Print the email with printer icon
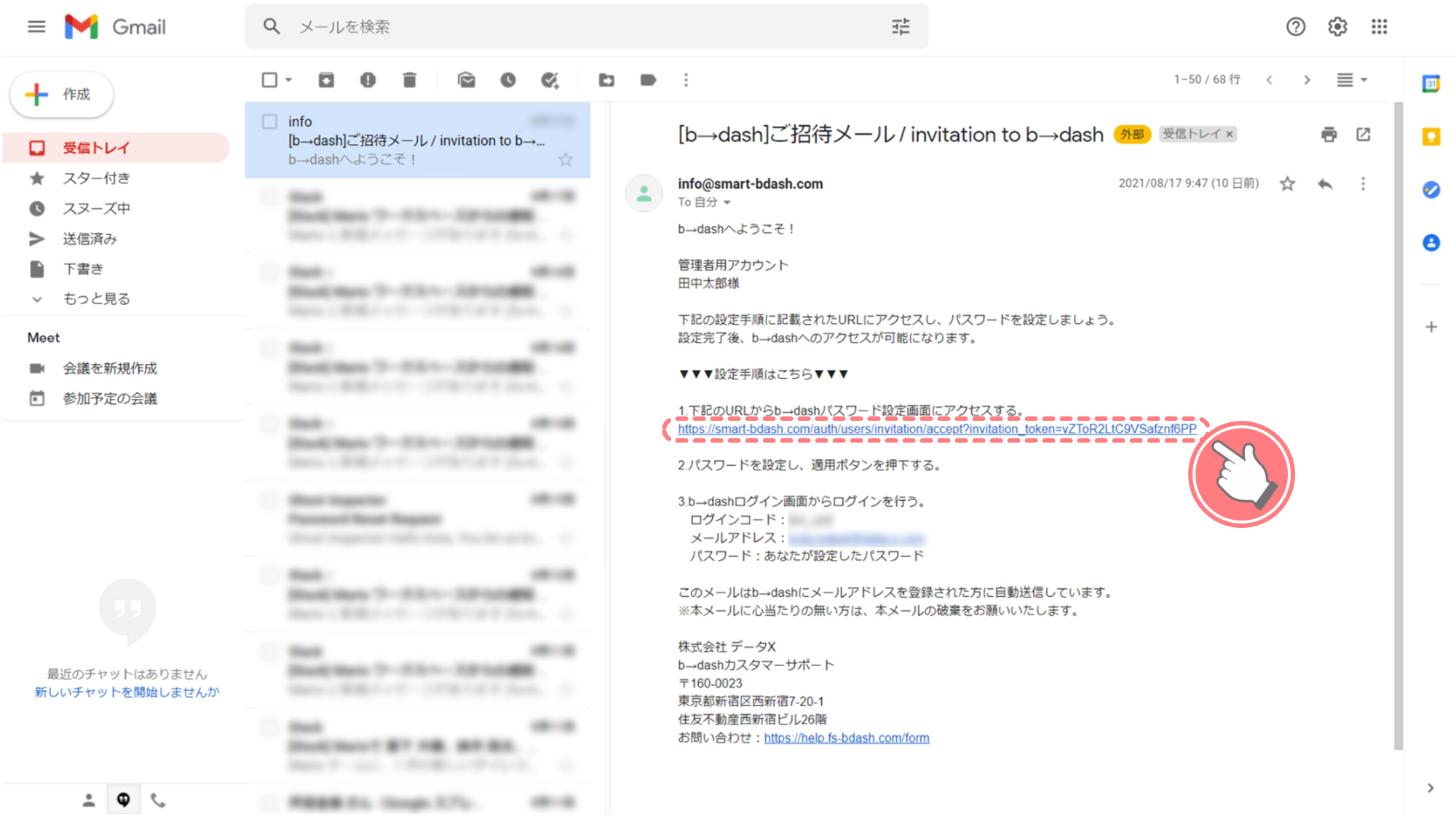This screenshot has width=1456, height=819. (1329, 135)
